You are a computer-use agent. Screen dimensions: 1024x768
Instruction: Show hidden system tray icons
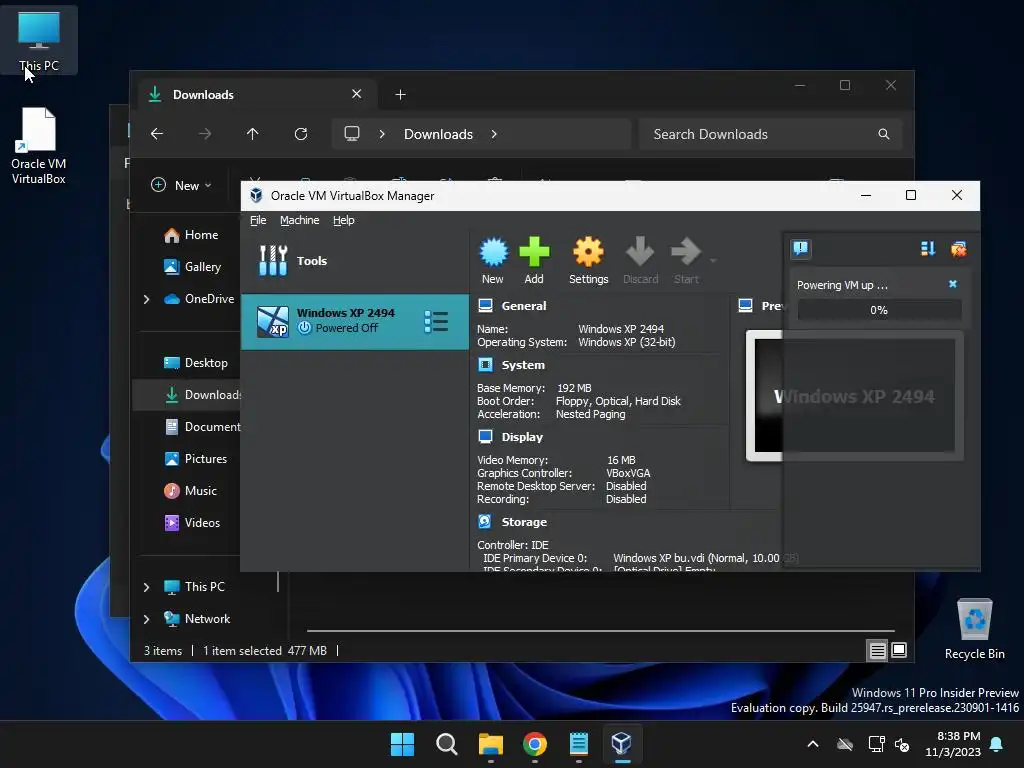tap(812, 744)
